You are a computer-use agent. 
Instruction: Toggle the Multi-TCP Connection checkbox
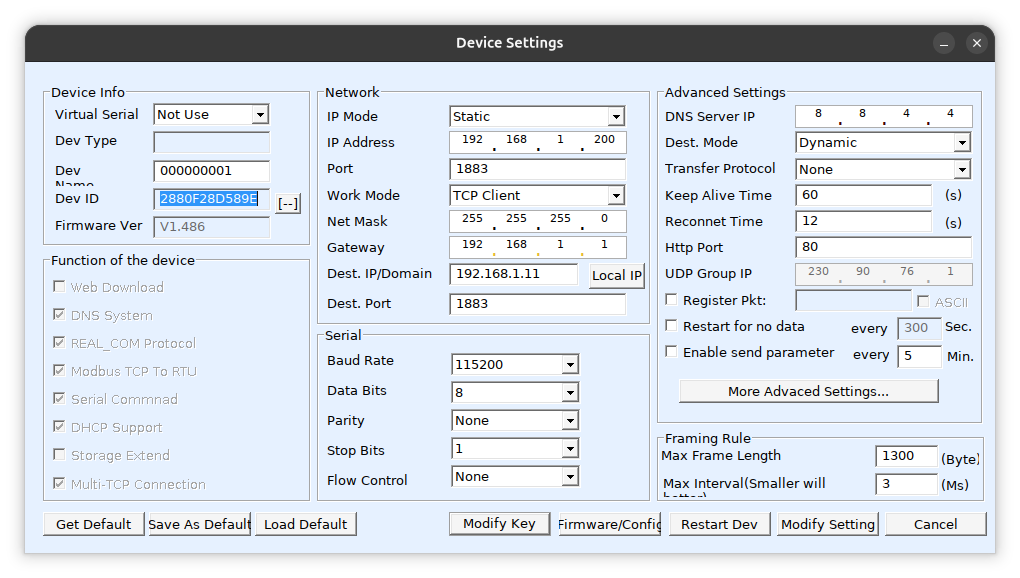point(59,483)
